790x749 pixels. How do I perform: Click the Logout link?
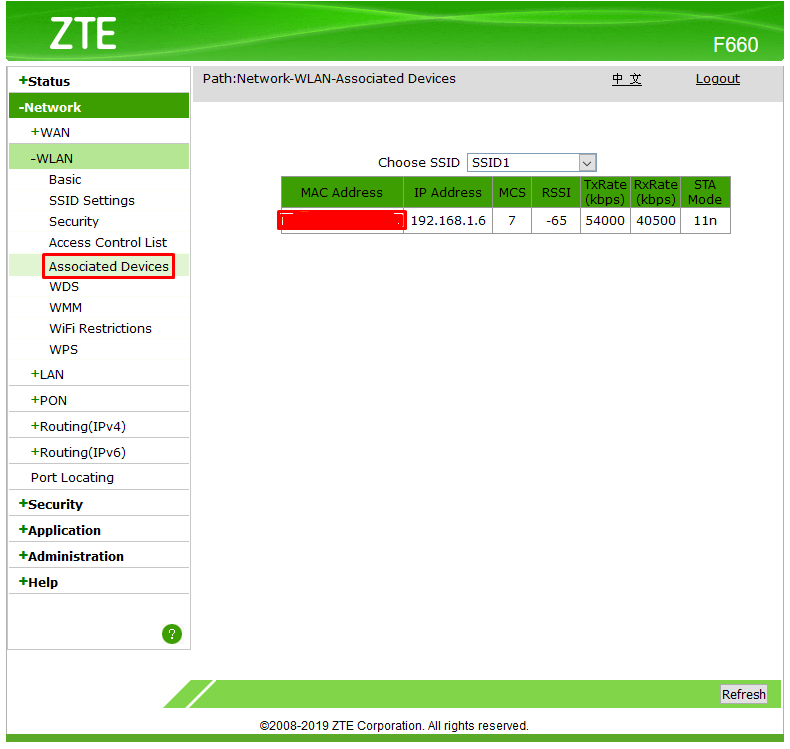pos(717,79)
